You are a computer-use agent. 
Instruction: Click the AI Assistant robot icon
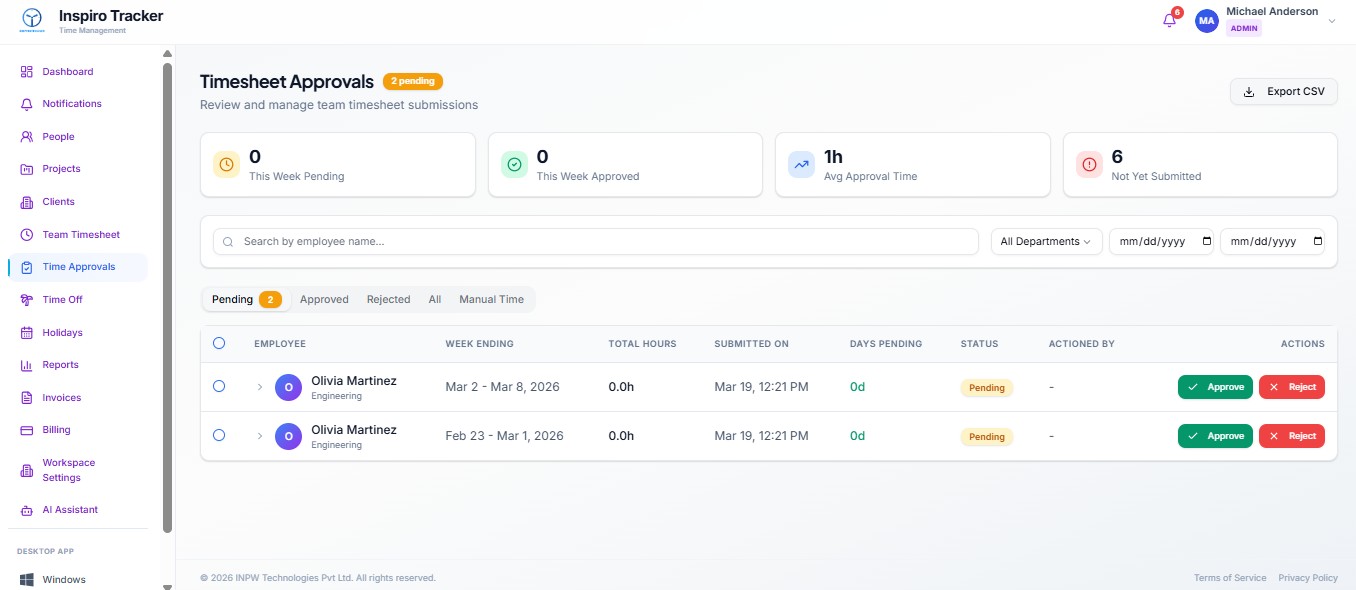pos(27,510)
